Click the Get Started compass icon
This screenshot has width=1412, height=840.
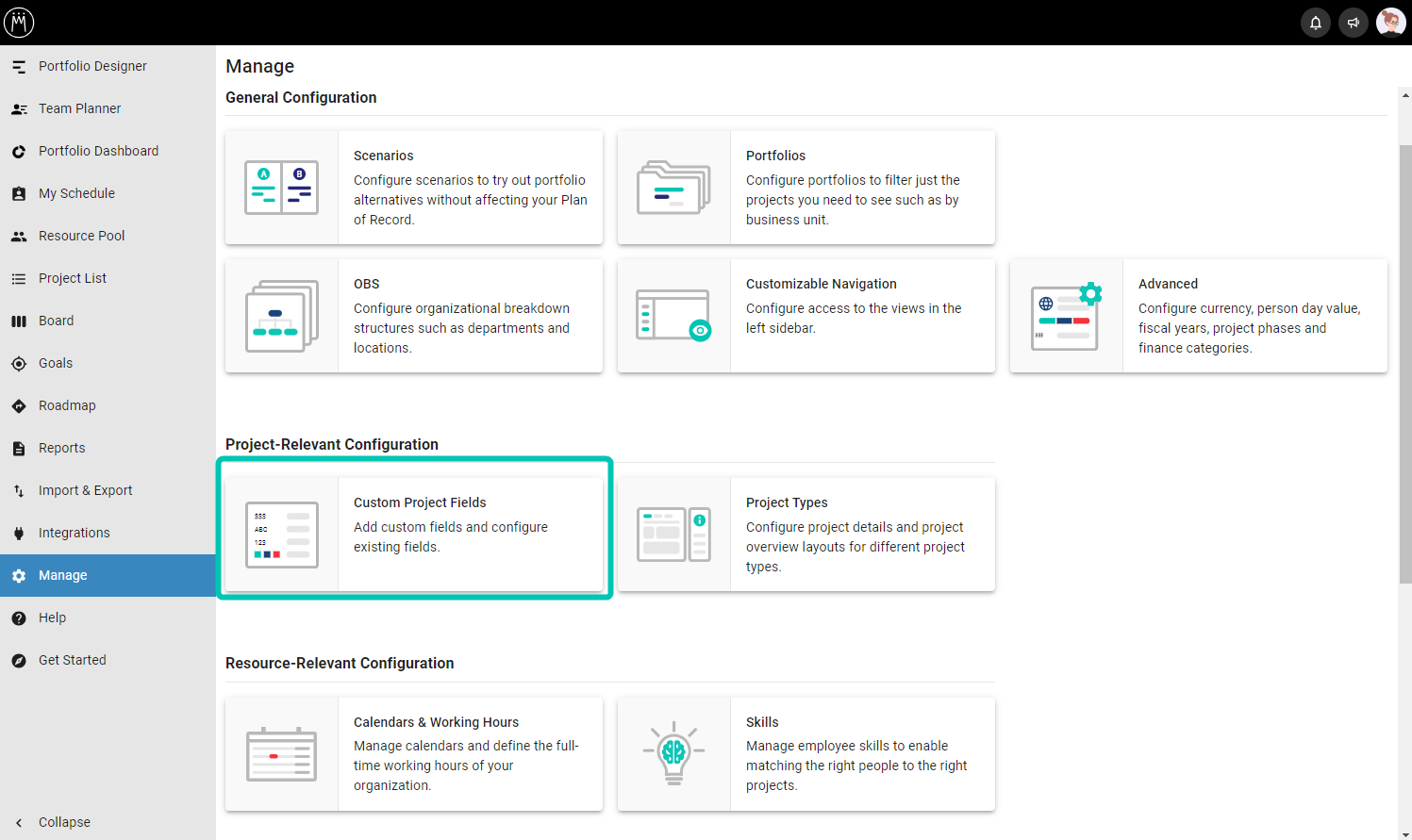[19, 661]
